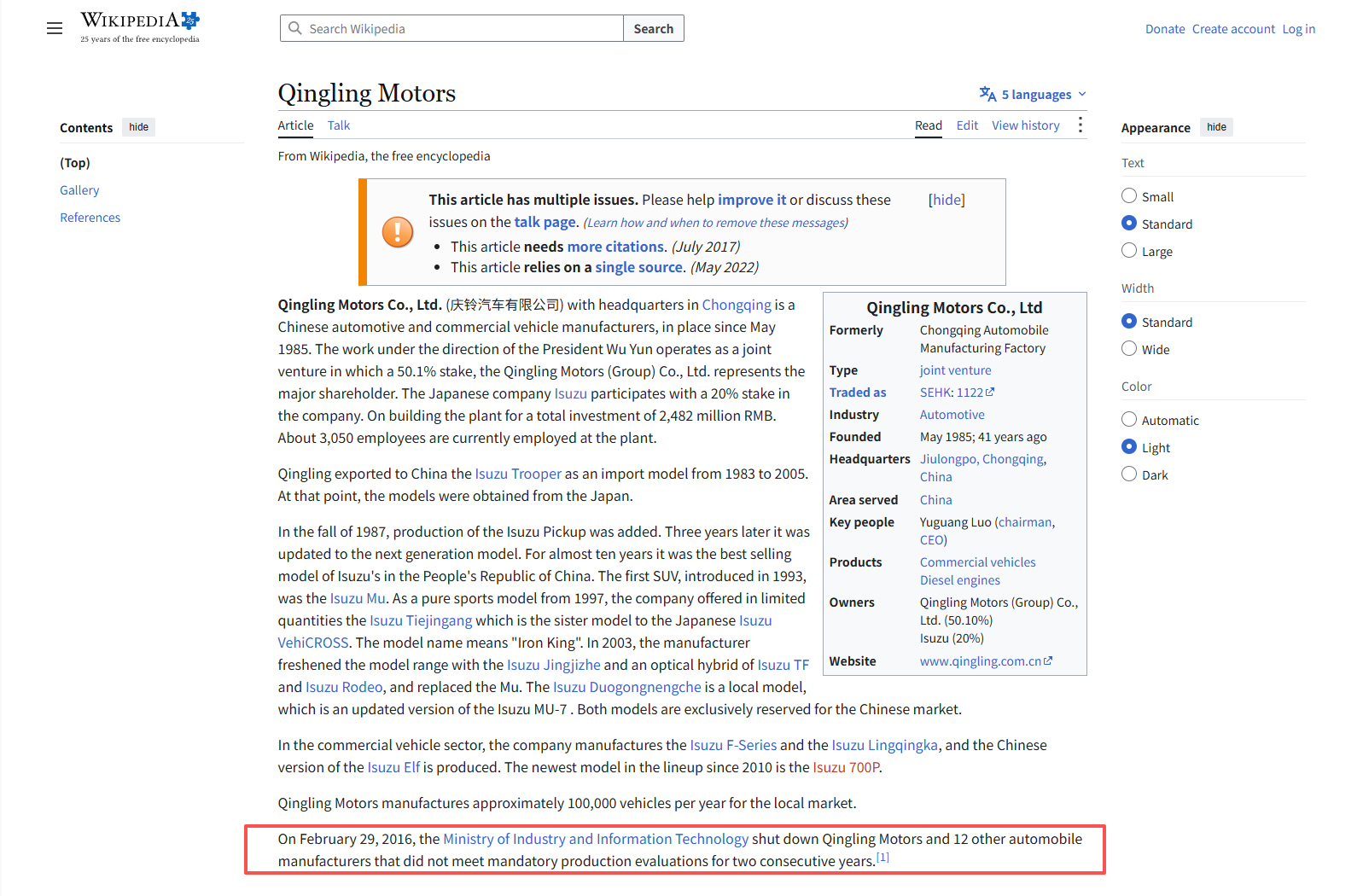Jump to (Top) in contents

[75, 163]
